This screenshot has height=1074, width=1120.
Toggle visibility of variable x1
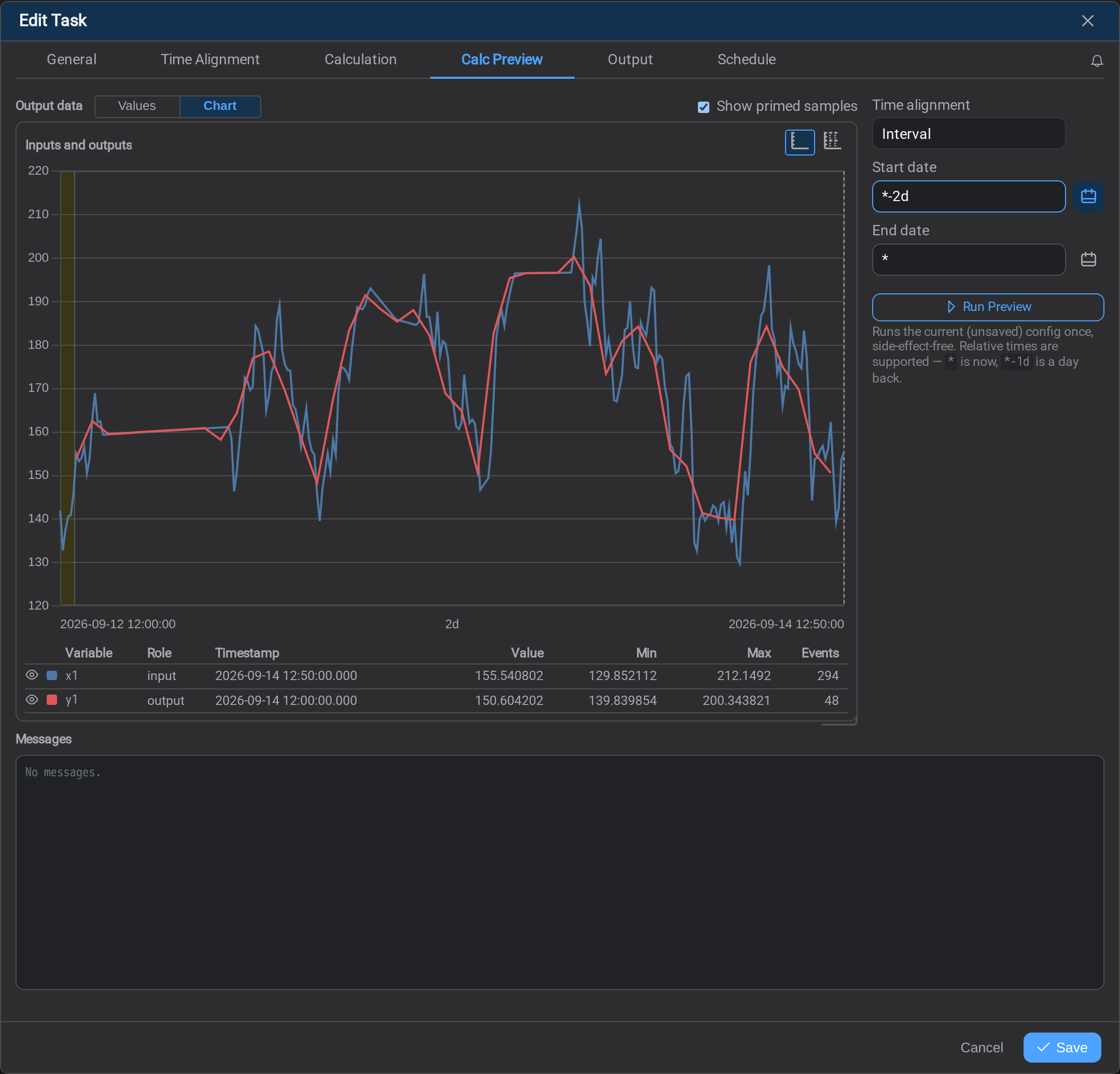(32, 675)
